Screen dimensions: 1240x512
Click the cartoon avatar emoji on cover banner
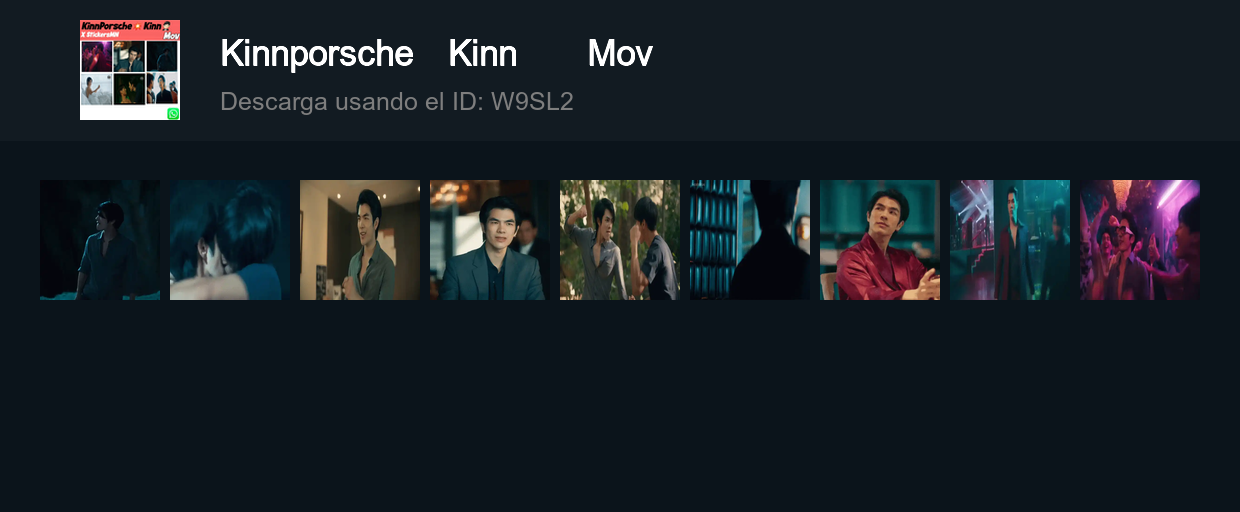tap(165, 26)
